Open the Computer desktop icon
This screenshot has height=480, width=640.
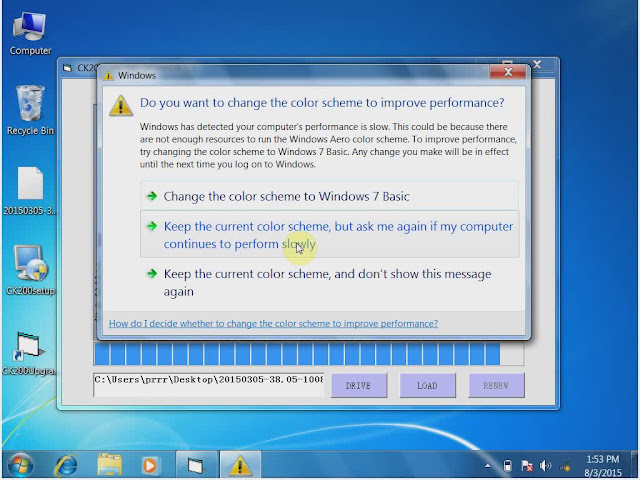pyautogui.click(x=30, y=33)
